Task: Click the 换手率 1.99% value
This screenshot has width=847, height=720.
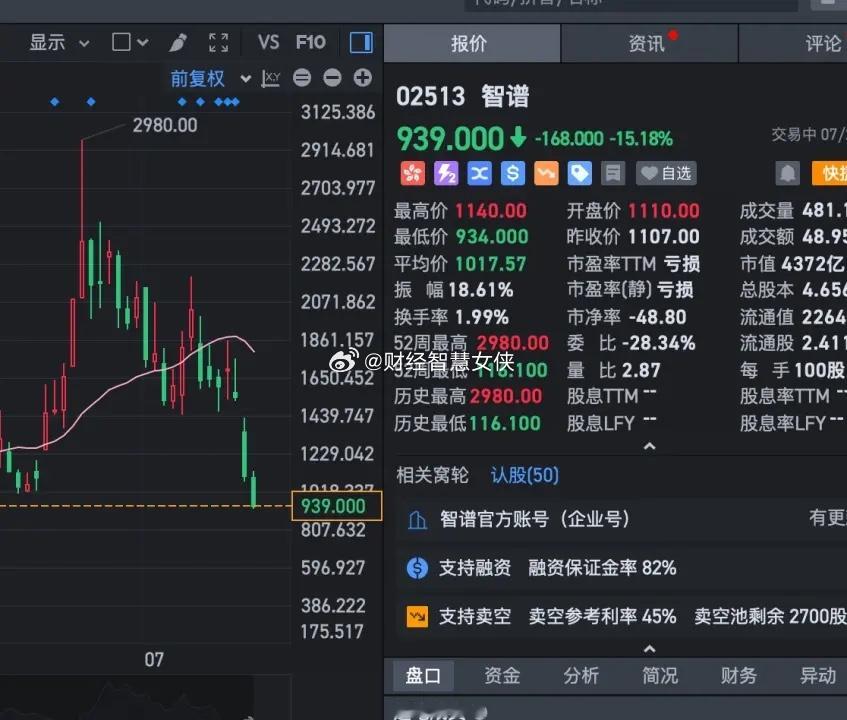Action: pos(482,317)
